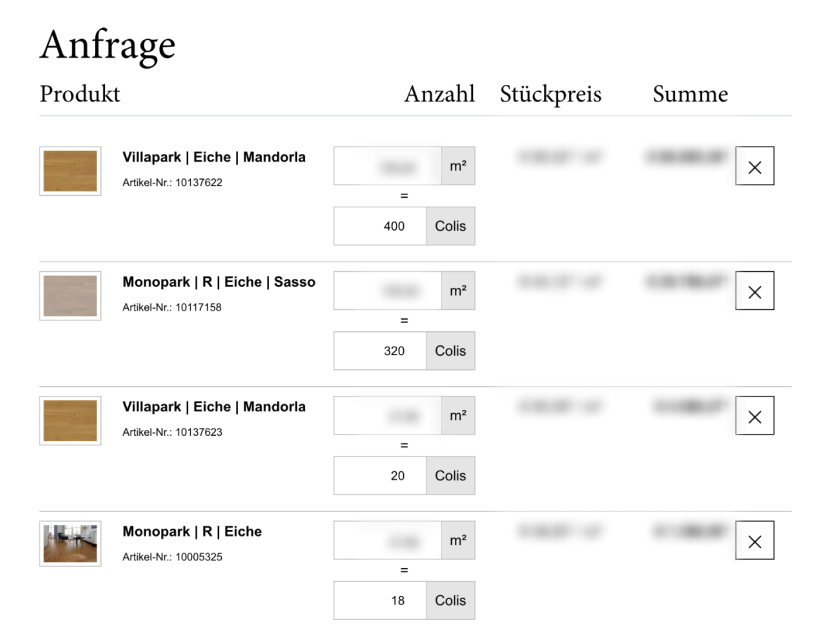
Task: Open the Villapark | Eiche | Mandorla 10137622 title
Action: pyautogui.click(x=214, y=157)
